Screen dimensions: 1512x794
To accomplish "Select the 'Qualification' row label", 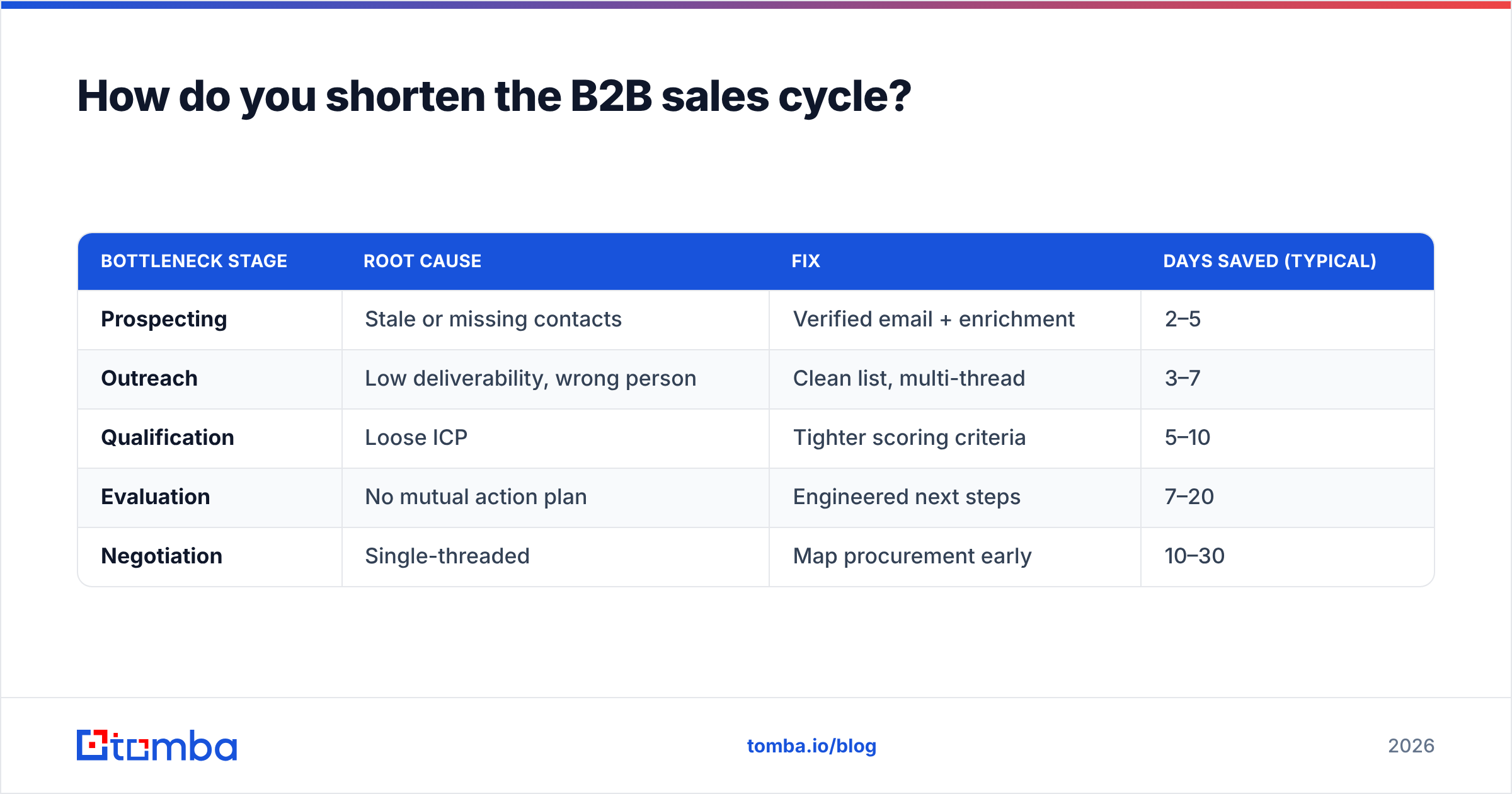I will pyautogui.click(x=168, y=437).
